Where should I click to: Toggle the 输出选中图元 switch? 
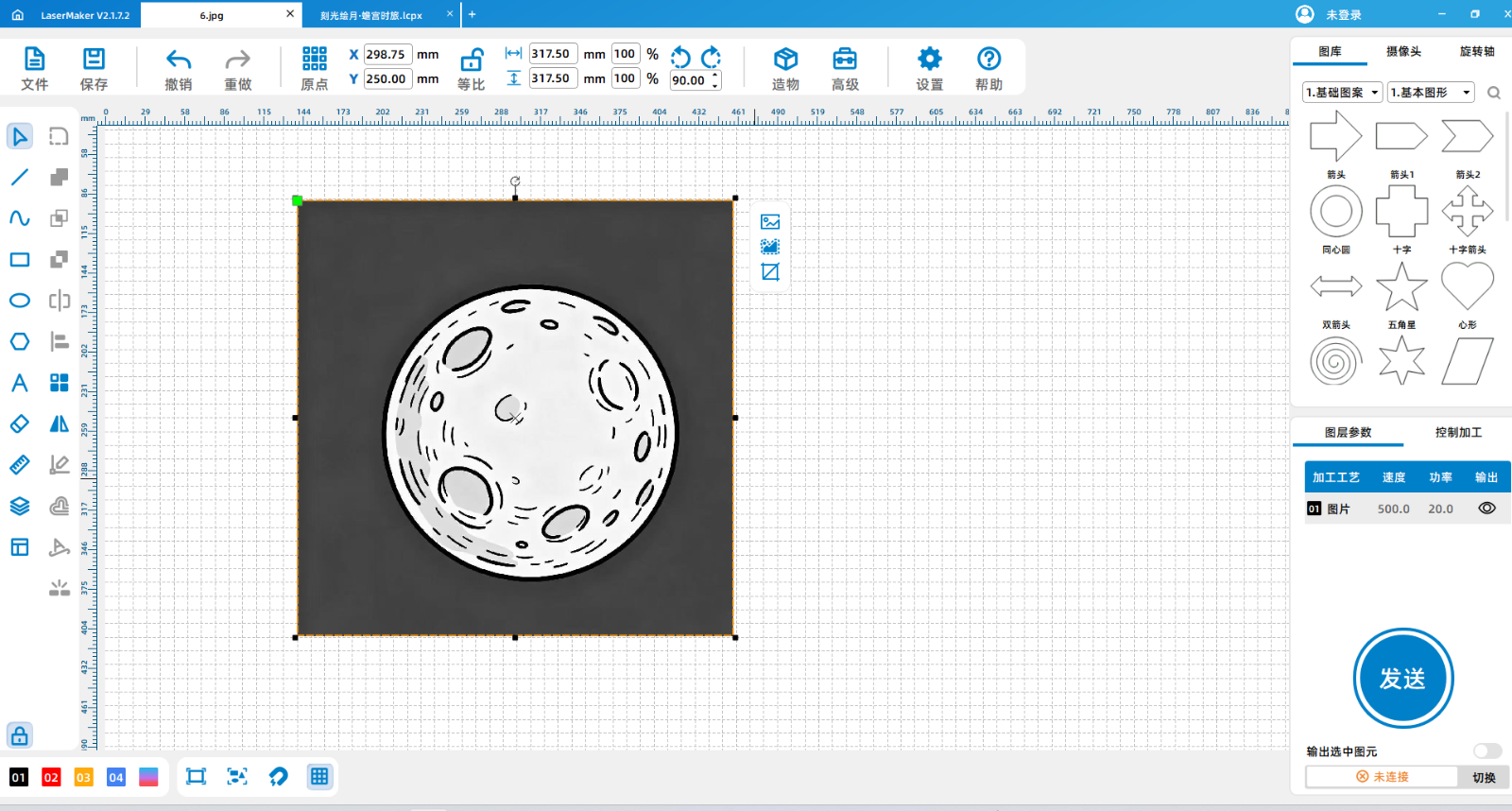tap(1486, 751)
